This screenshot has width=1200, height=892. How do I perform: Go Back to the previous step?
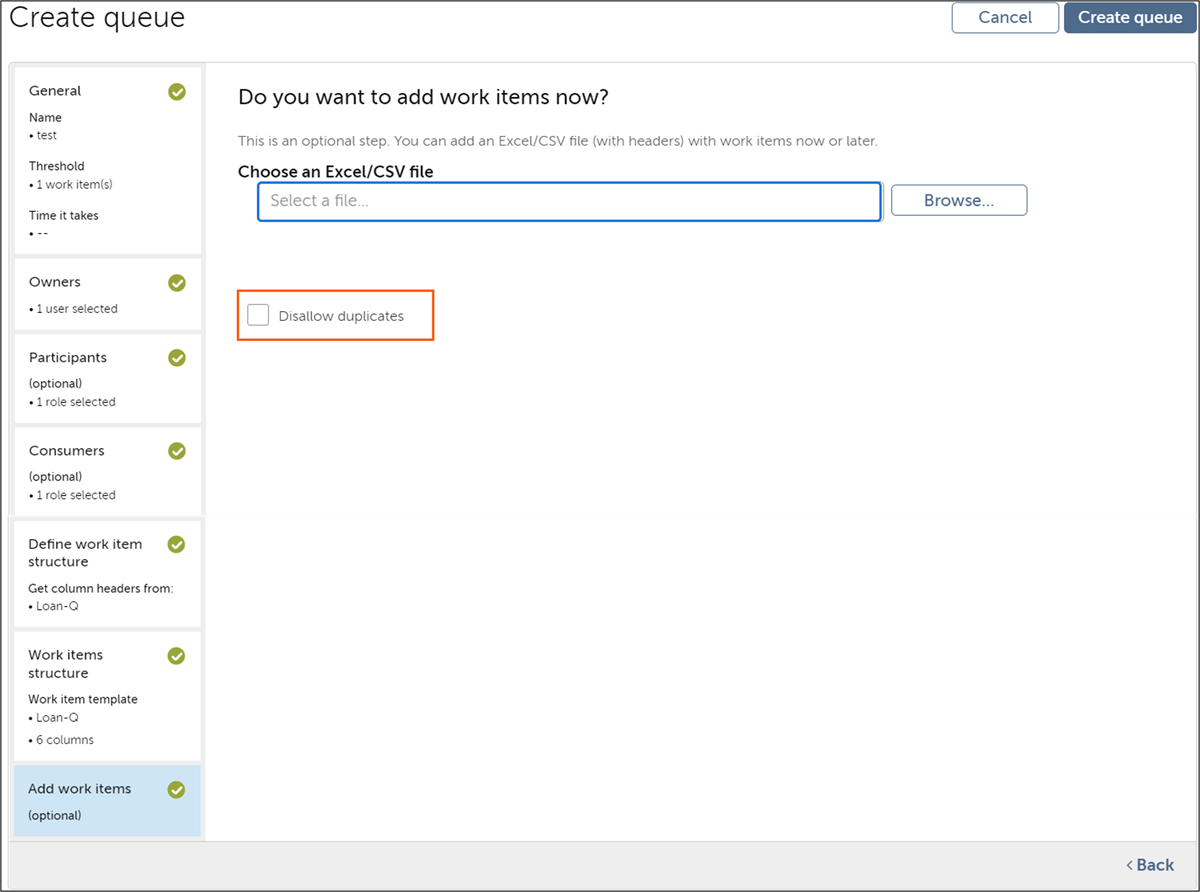tap(1150, 865)
